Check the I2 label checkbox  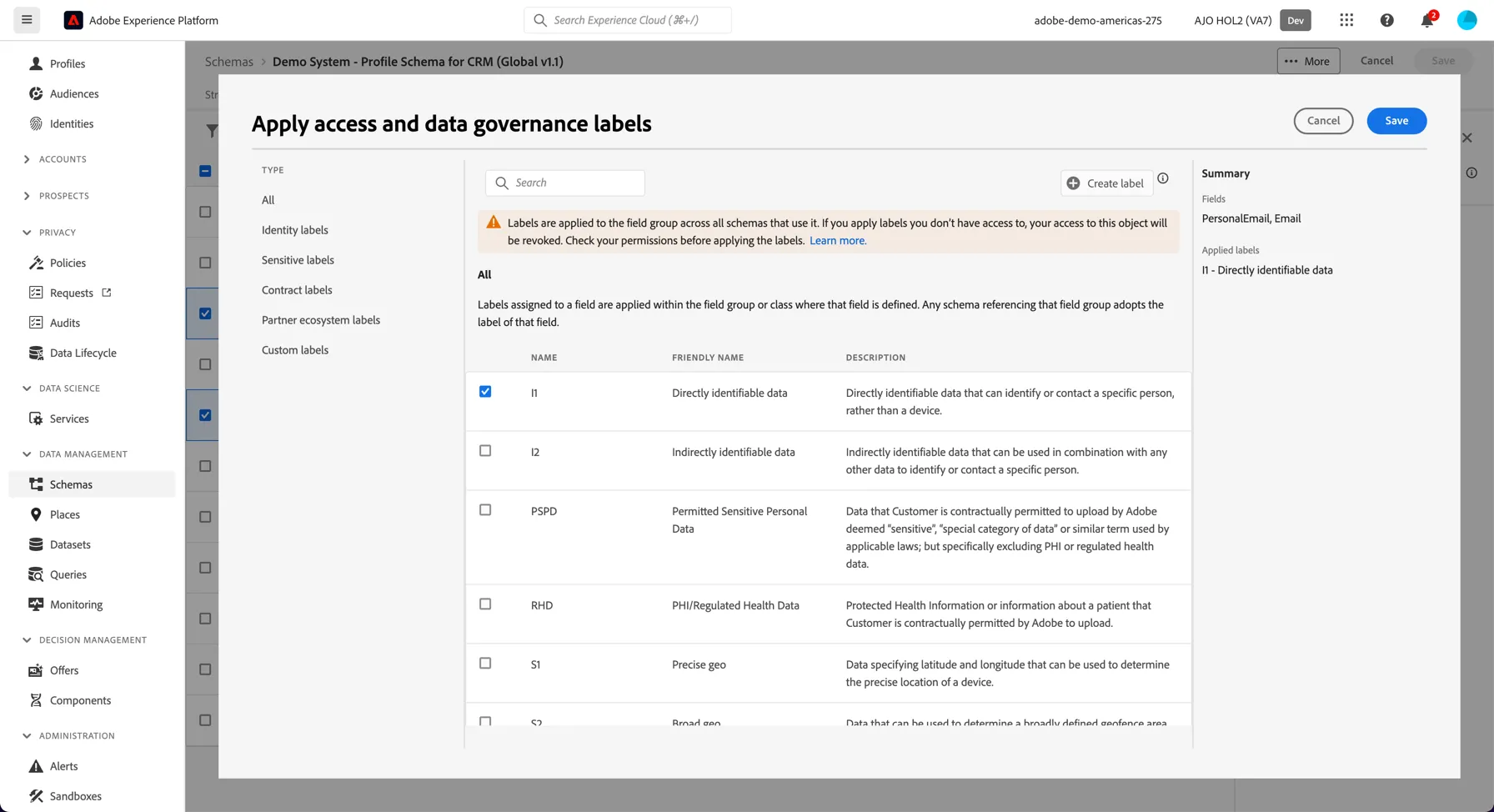(x=485, y=451)
